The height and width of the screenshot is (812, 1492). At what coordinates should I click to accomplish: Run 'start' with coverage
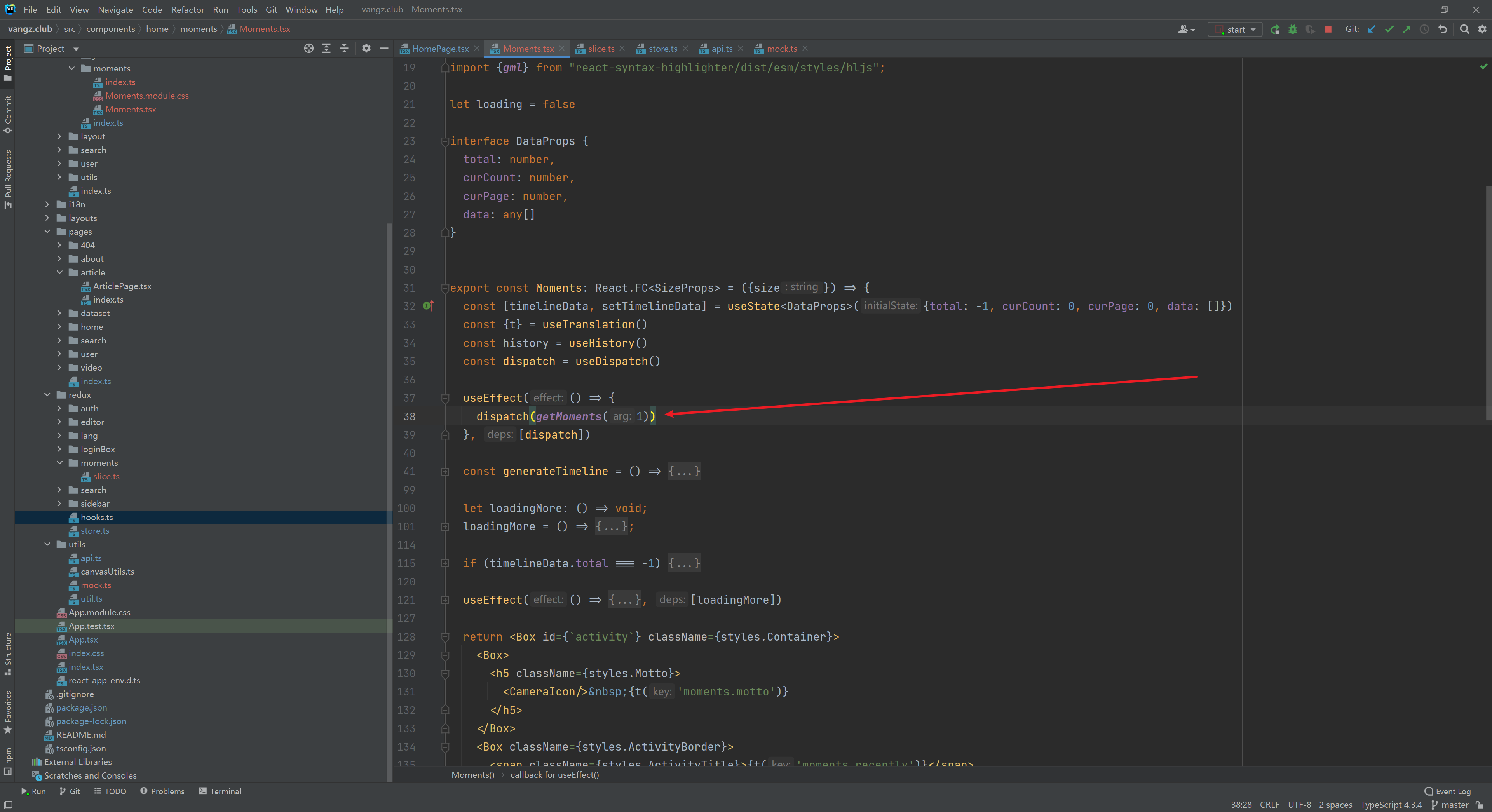coord(1309,29)
